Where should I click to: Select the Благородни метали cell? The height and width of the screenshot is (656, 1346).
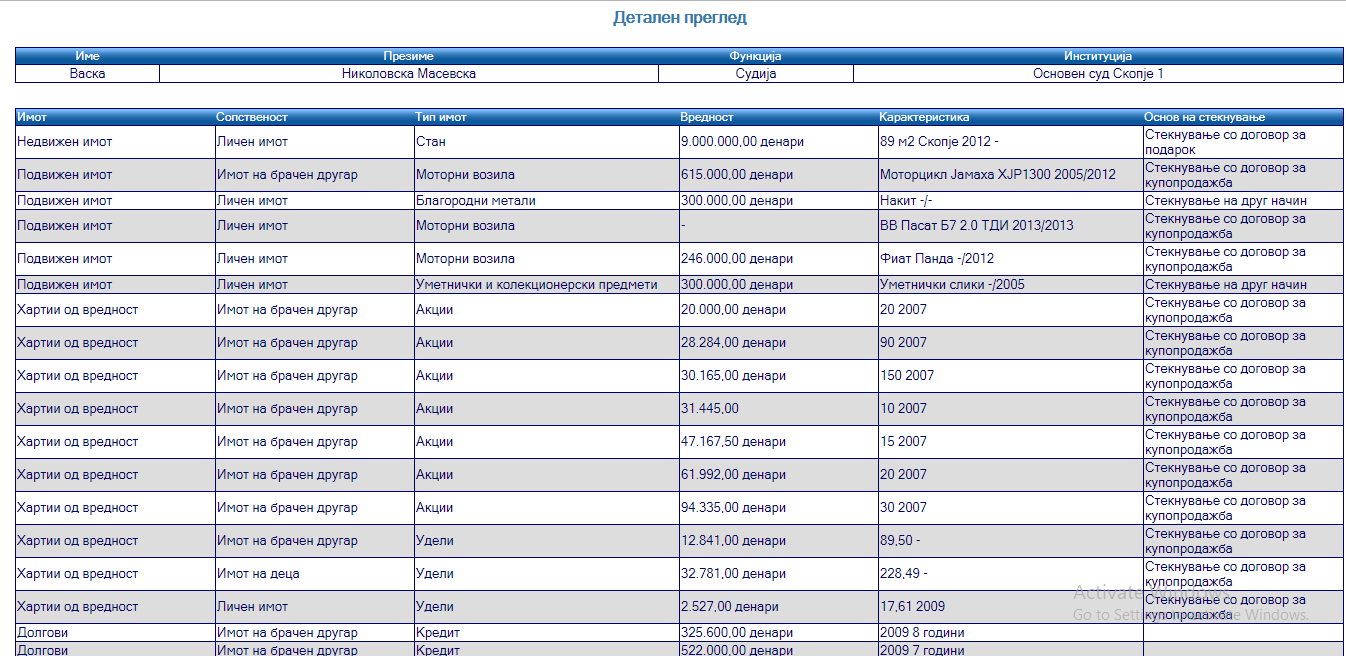tap(476, 201)
